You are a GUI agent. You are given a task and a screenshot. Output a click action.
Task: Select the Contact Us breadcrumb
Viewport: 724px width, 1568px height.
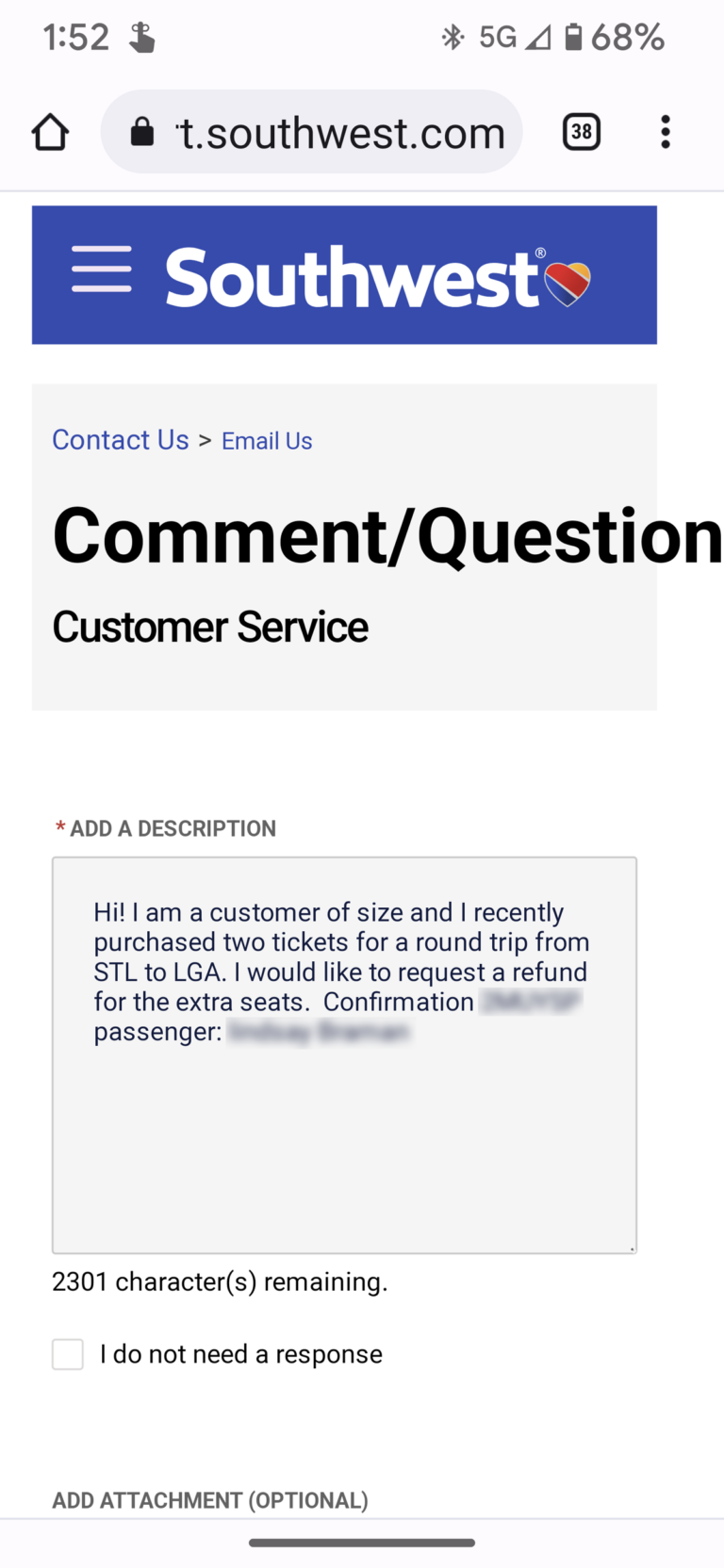click(x=120, y=439)
